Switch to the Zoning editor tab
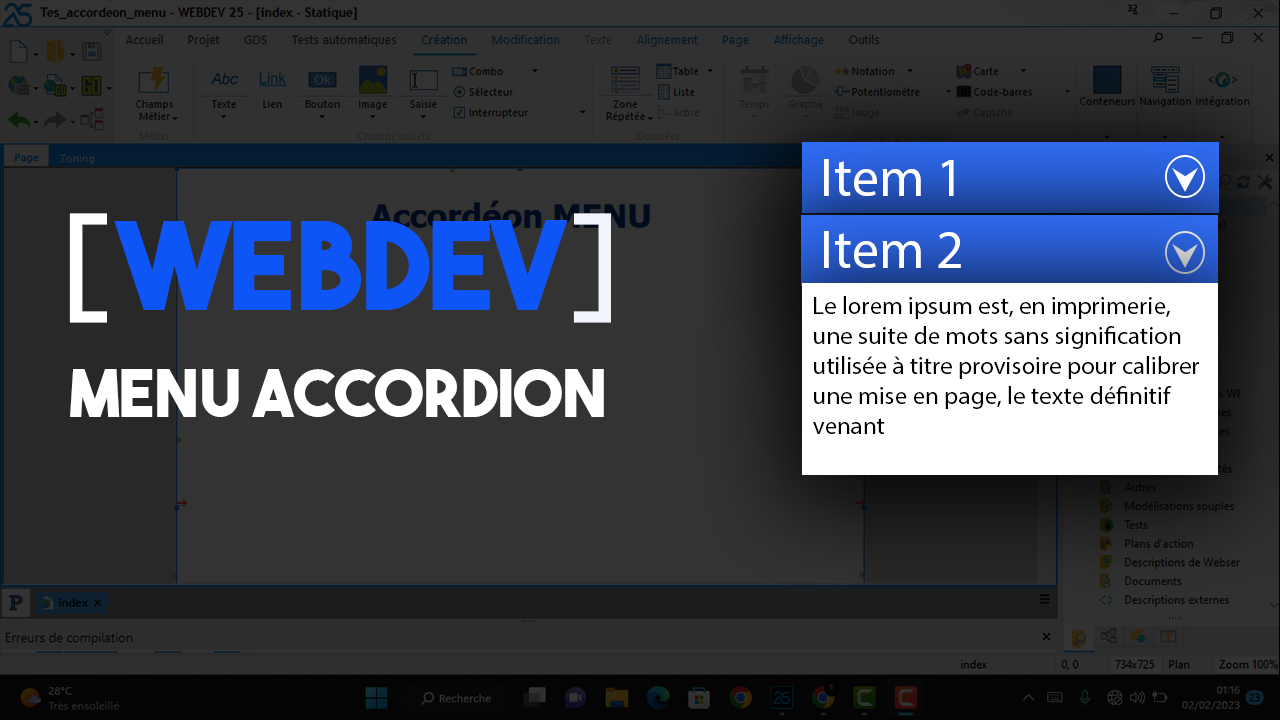Image resolution: width=1280 pixels, height=720 pixels. [x=77, y=158]
